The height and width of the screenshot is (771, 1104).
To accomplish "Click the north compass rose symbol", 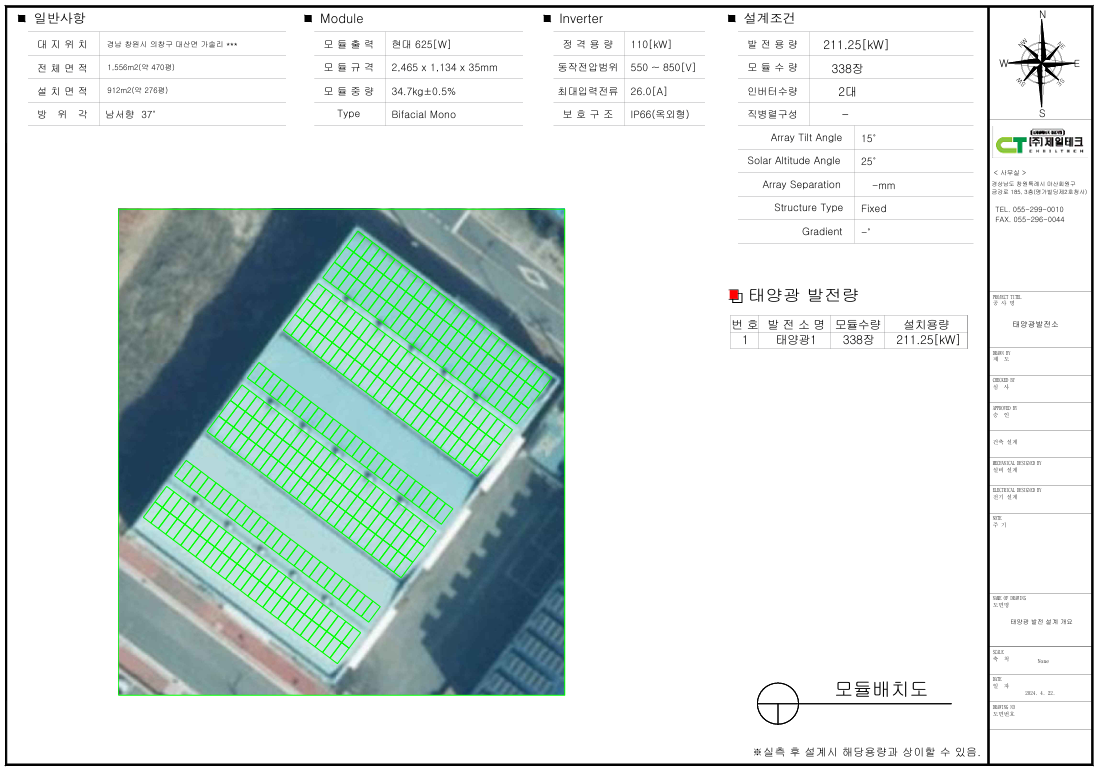I will (1042, 62).
